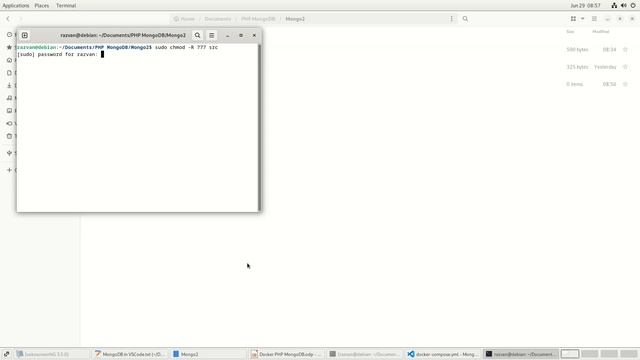Select the first workspace in the switcher
Image resolution: width=640 pixels, height=360 pixels.
pyautogui.click(x=570, y=354)
